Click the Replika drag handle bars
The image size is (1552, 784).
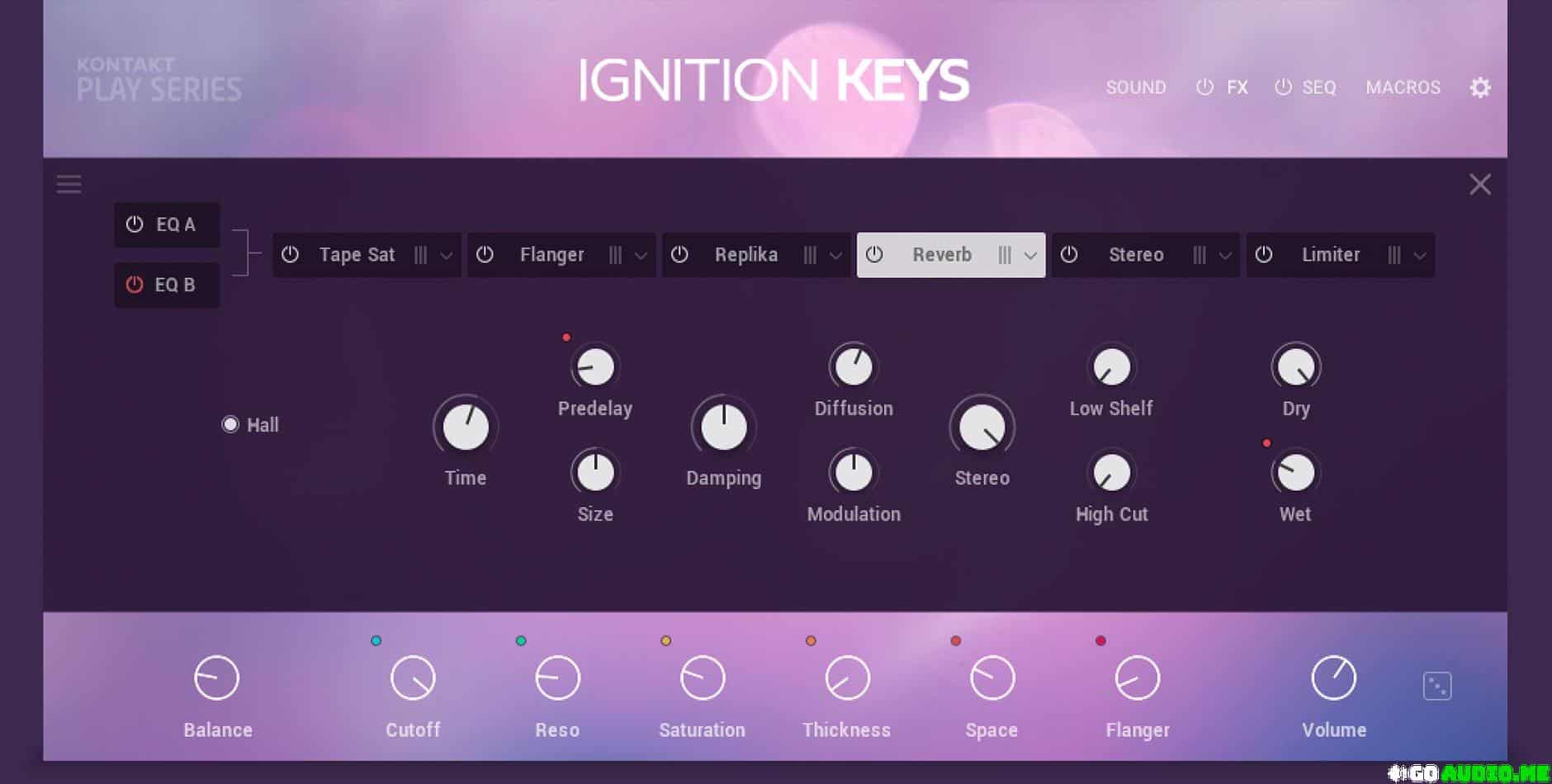(x=810, y=255)
